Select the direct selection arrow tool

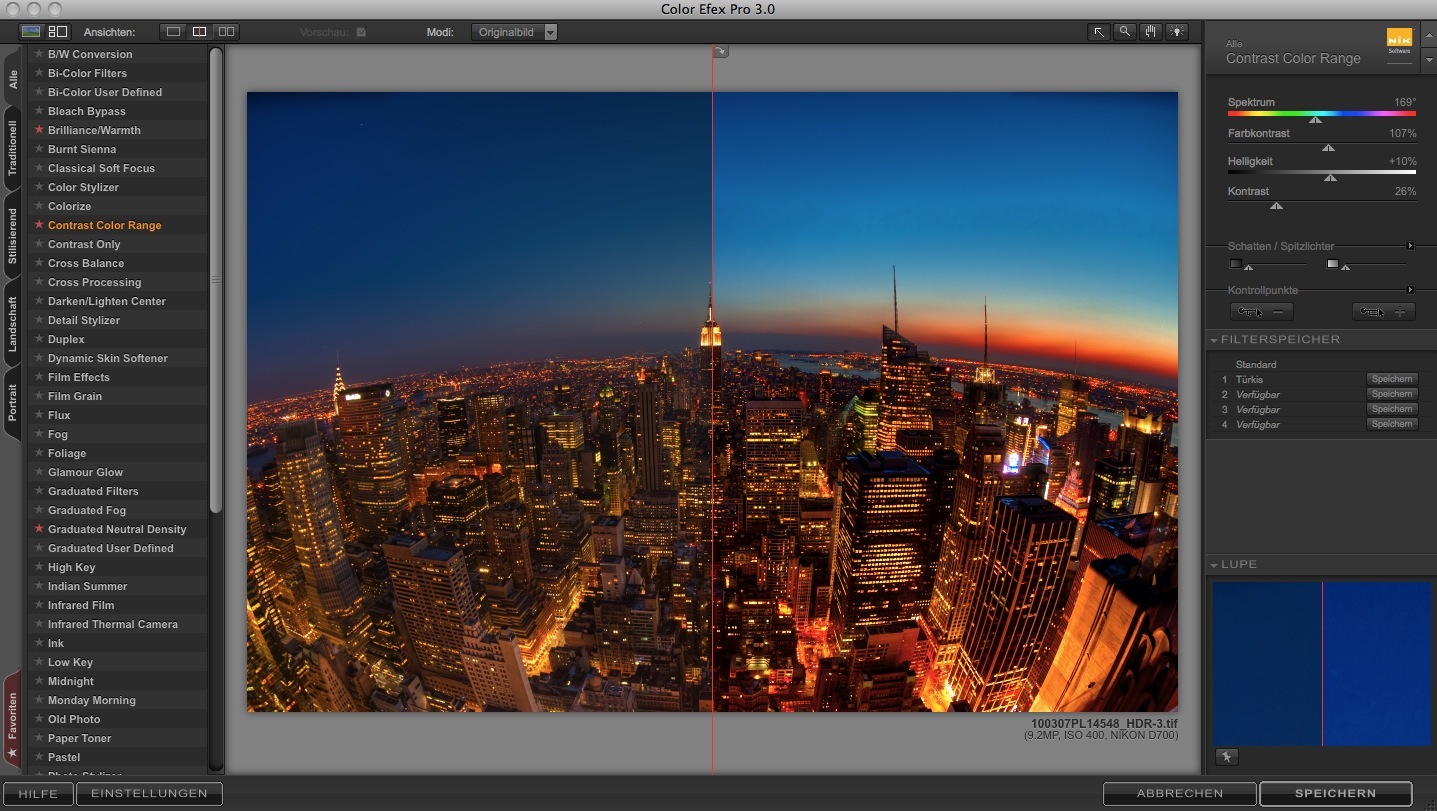coord(1099,31)
